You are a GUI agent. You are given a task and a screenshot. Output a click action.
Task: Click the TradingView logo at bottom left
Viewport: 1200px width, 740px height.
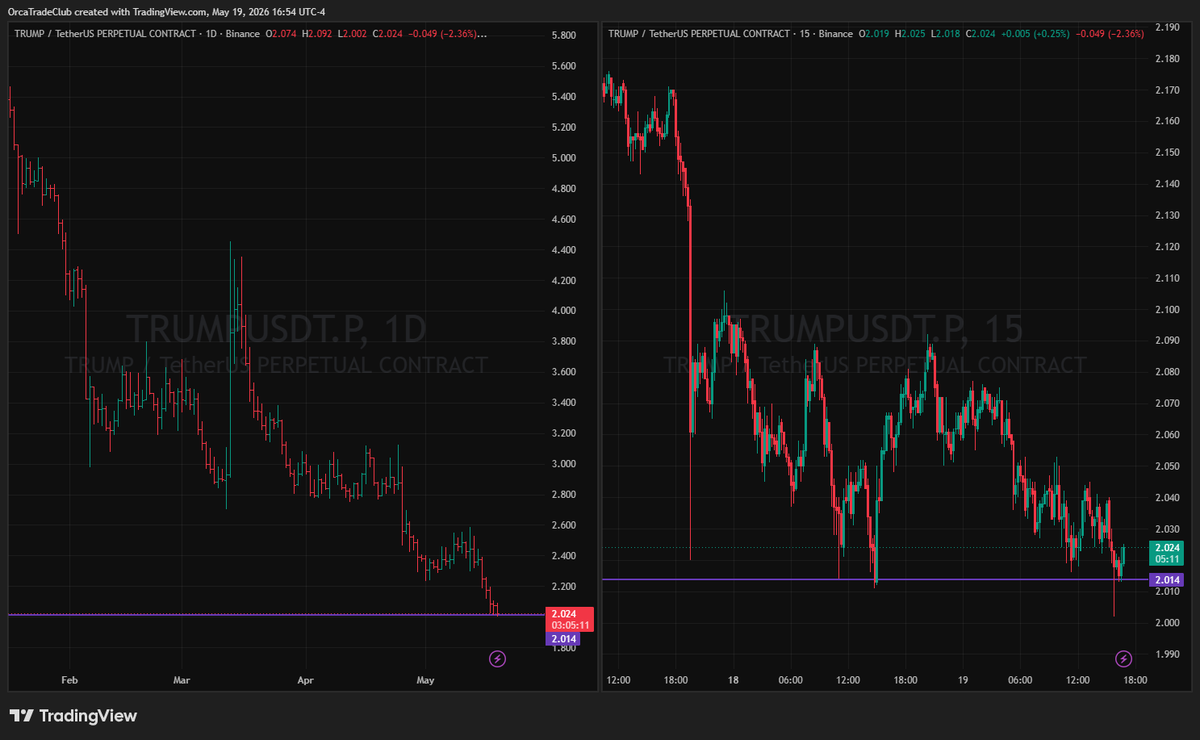(73, 716)
